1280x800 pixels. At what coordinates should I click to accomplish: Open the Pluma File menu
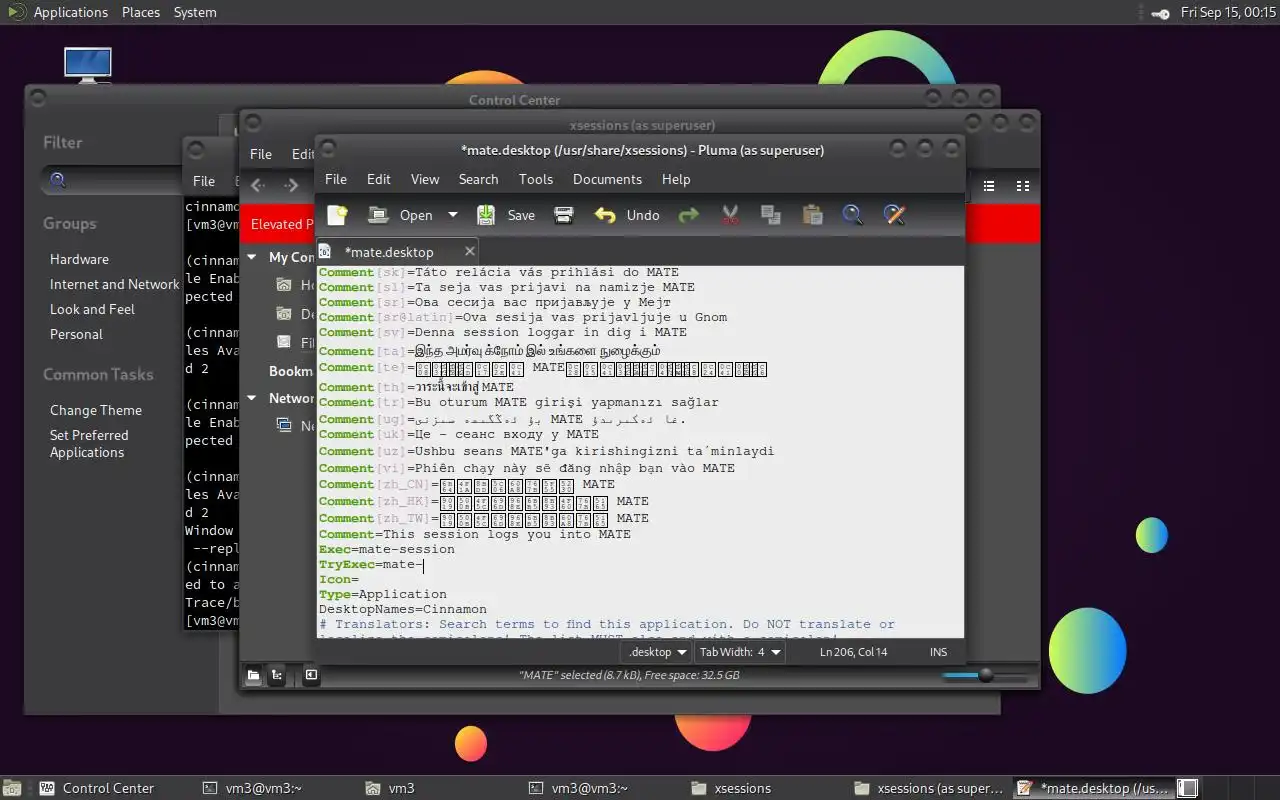pos(336,179)
